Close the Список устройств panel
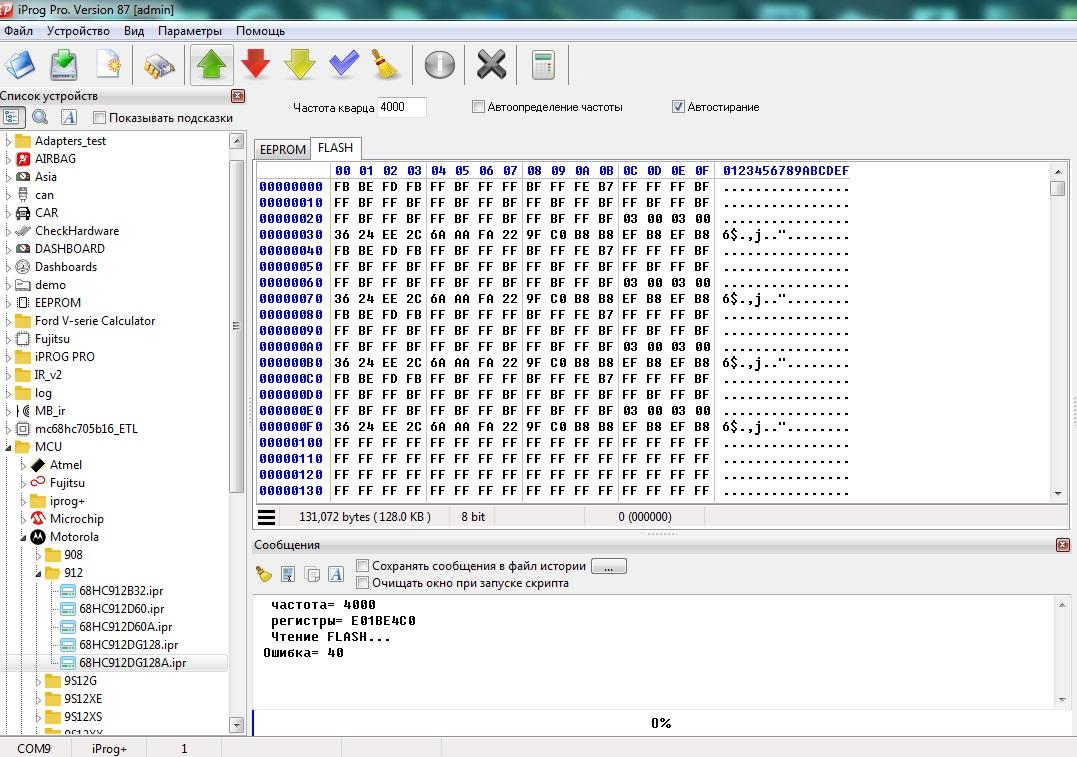This screenshot has height=757, width=1077. [238, 96]
